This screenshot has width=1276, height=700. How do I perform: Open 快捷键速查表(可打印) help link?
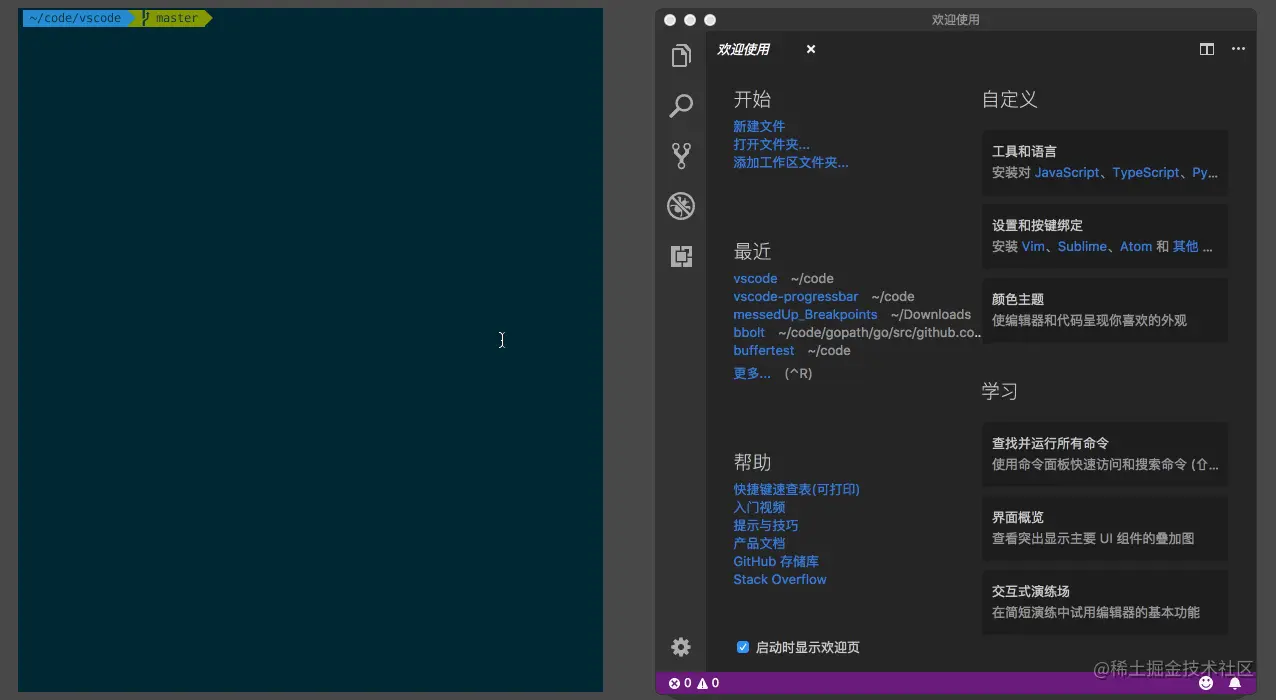pyautogui.click(x=796, y=490)
